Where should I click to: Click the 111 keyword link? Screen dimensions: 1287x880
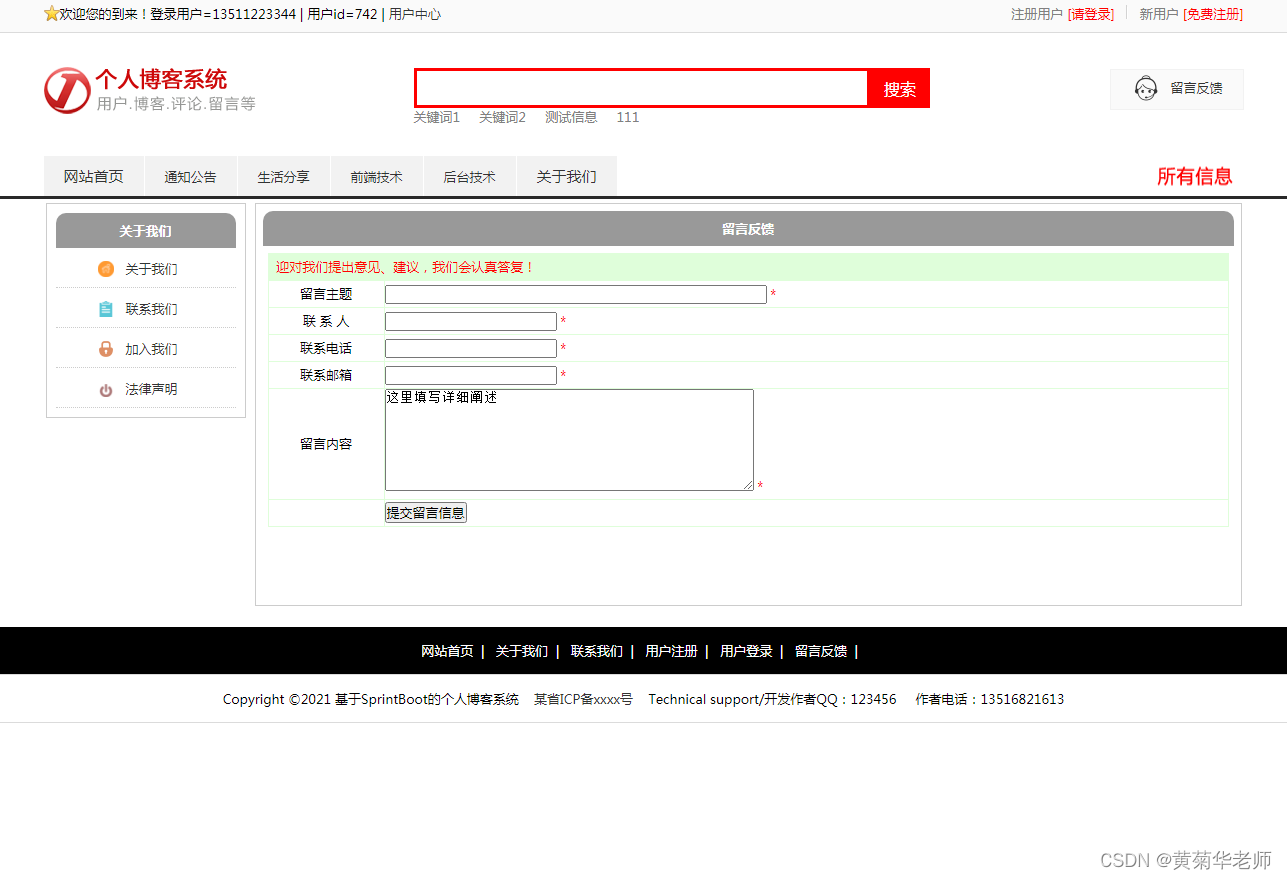[x=627, y=117]
